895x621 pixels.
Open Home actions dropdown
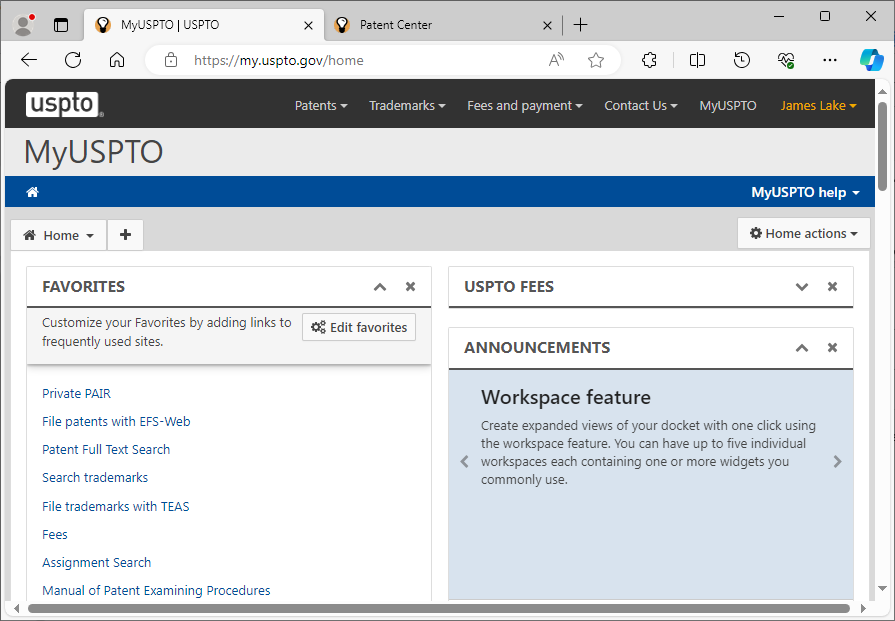point(804,233)
